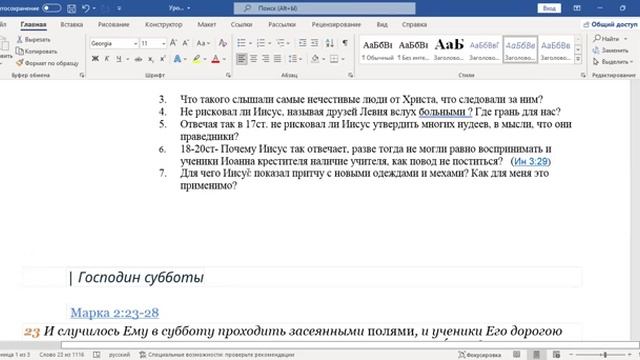Undo the last action
This screenshot has width=640, height=360.
[86, 8]
